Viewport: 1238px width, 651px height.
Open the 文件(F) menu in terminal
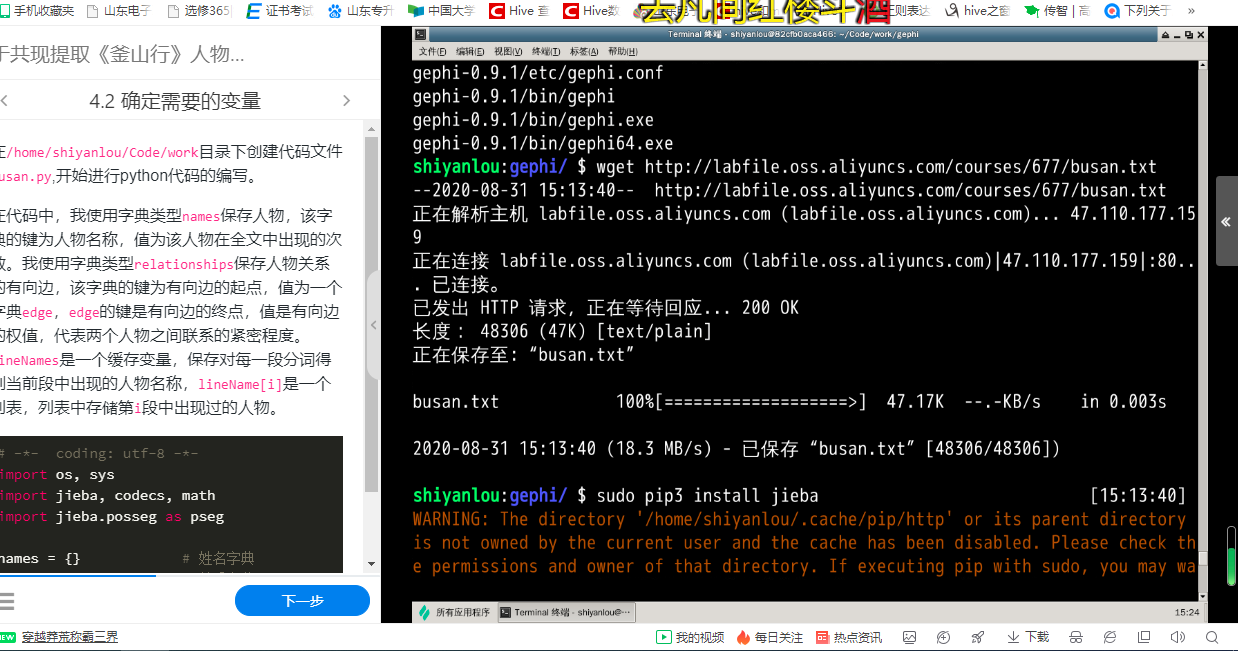[432, 52]
